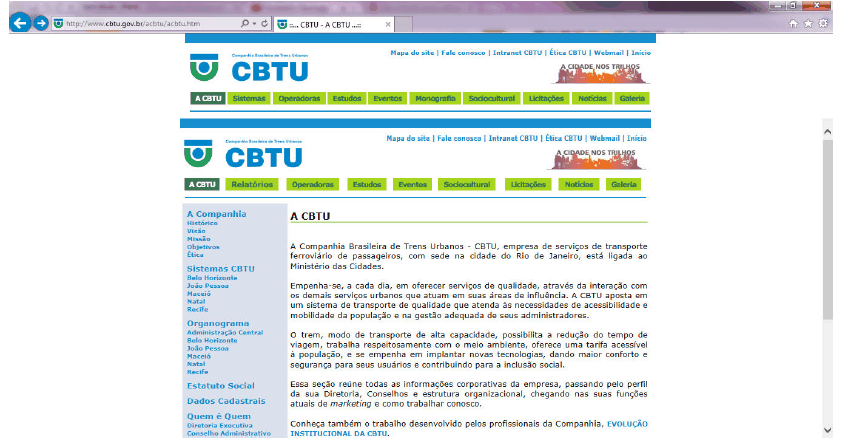Open Mapa do site in lower header
Screen dimensions: 851x444
pyautogui.click(x=408, y=138)
